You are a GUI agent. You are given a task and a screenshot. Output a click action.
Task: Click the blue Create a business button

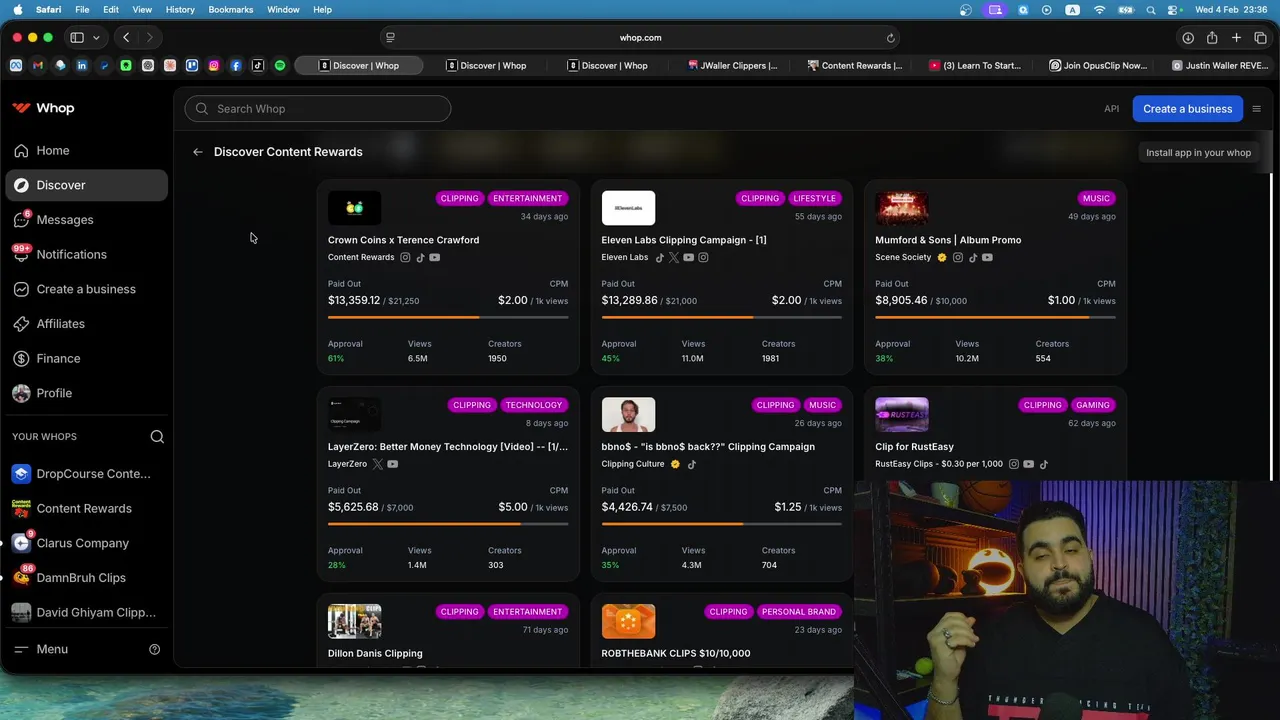[1187, 109]
